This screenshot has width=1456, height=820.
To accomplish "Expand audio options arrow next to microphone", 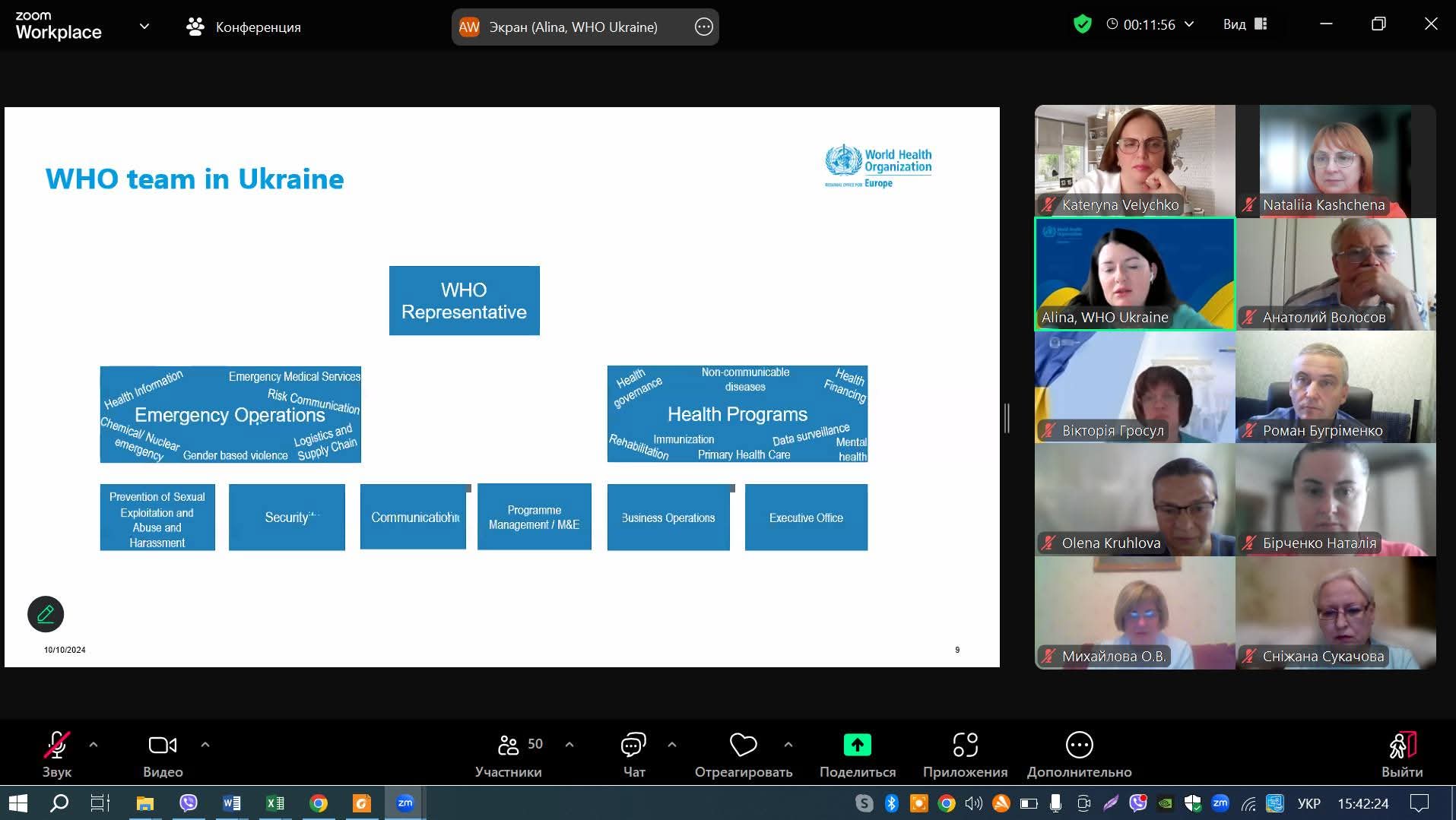I will tap(94, 745).
